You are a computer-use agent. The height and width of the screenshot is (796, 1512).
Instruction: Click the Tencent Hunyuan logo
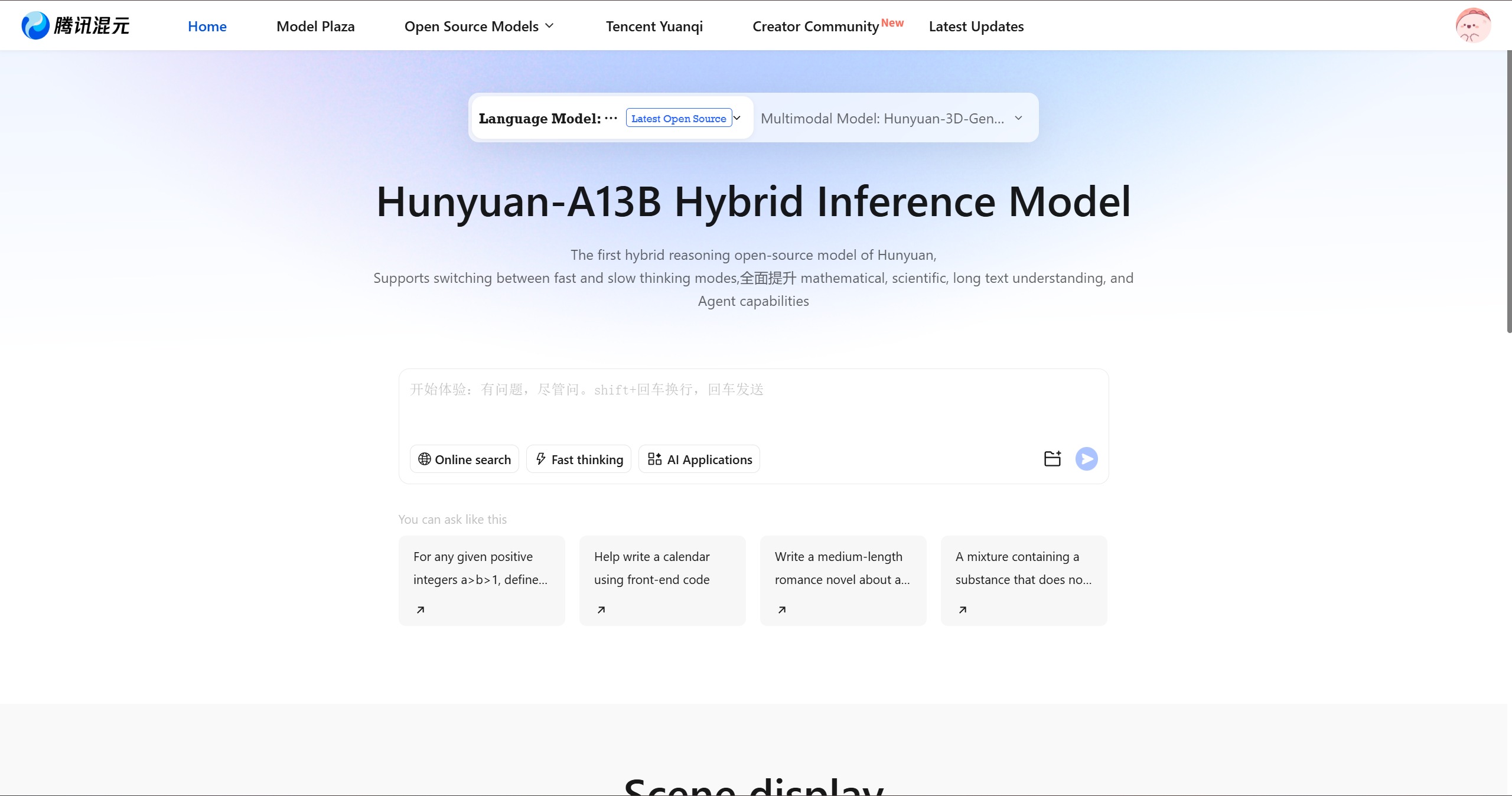click(75, 25)
